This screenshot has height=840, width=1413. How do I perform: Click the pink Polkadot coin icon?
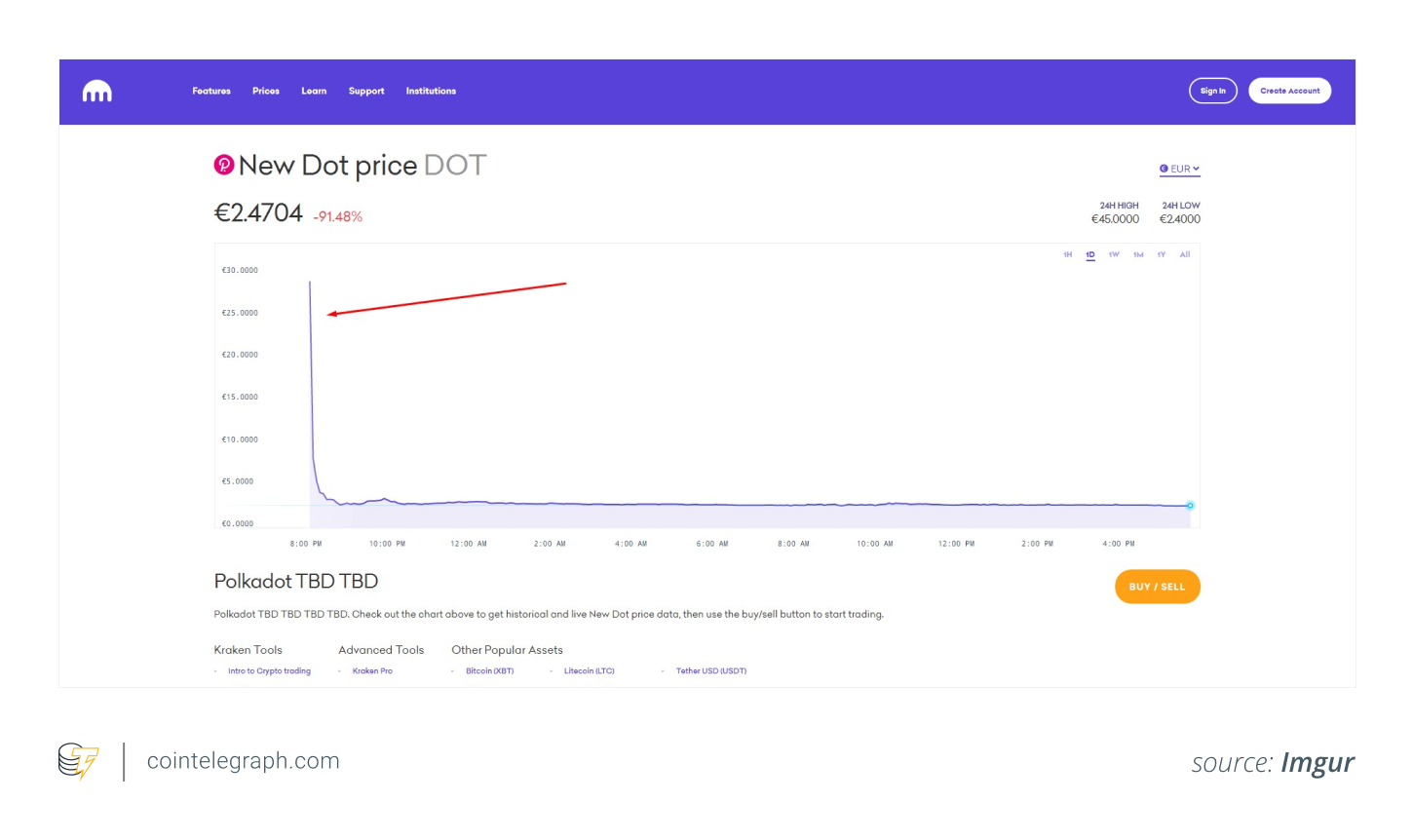coord(224,165)
